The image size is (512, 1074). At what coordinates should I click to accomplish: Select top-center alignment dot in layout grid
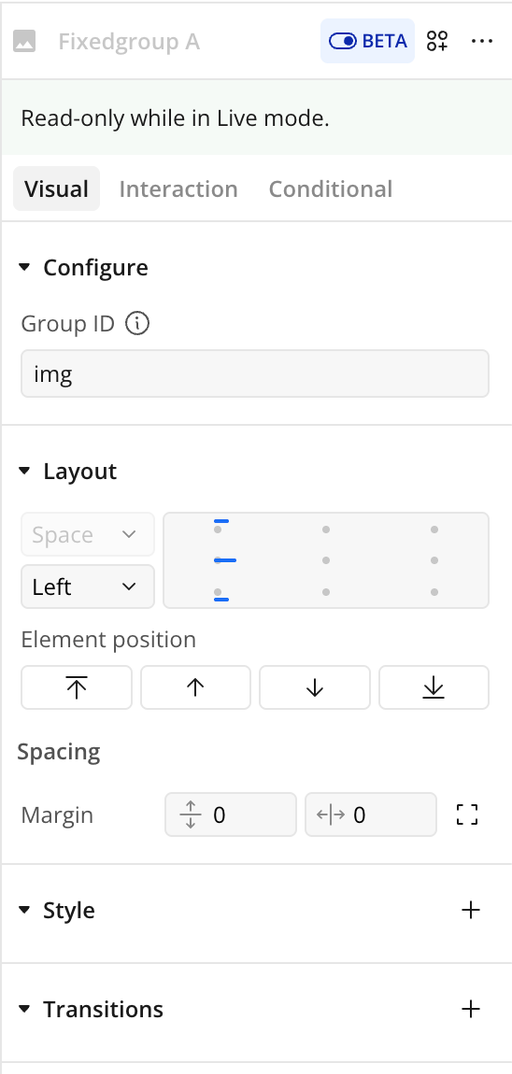[326, 529]
